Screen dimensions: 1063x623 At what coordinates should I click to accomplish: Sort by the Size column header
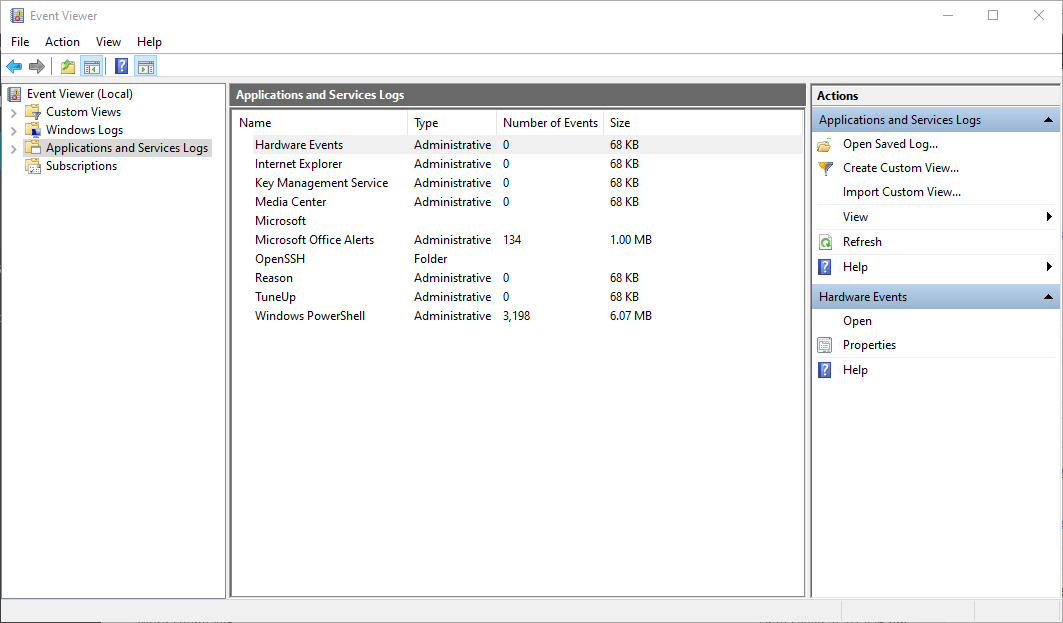tap(620, 123)
